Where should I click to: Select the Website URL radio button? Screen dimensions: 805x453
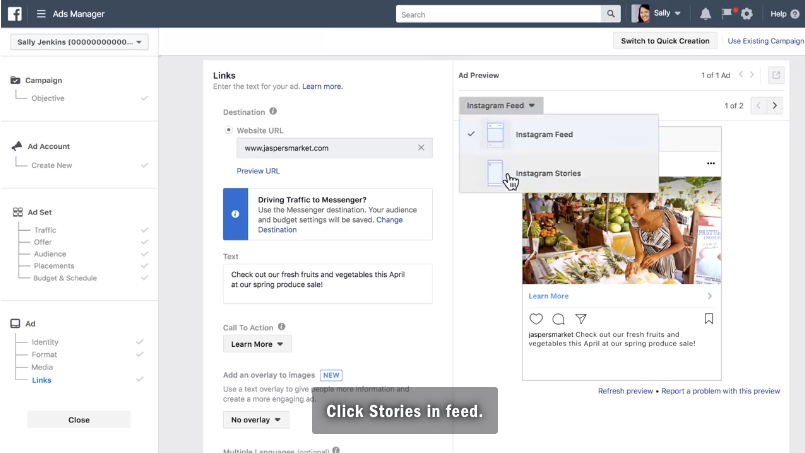click(228, 130)
